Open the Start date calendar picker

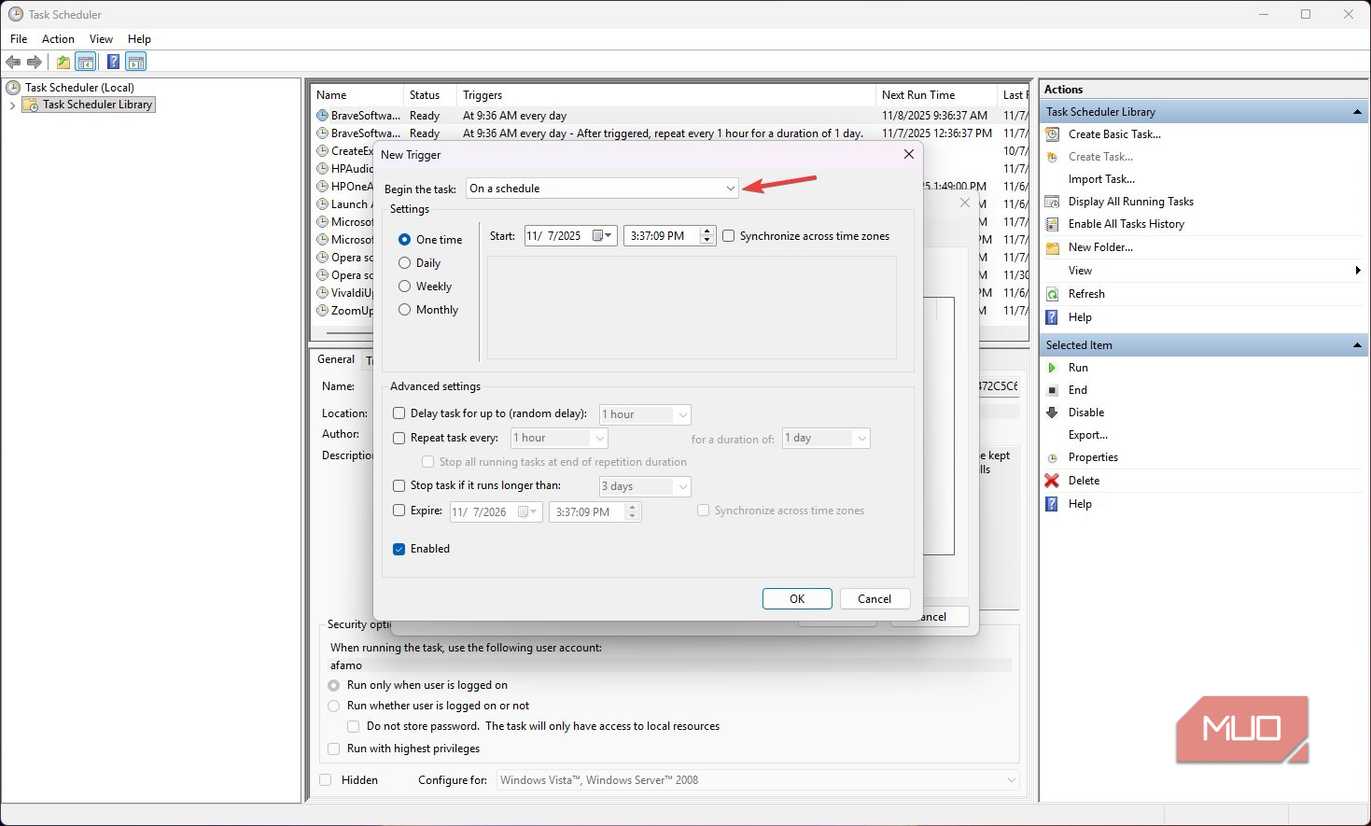[x=601, y=236]
